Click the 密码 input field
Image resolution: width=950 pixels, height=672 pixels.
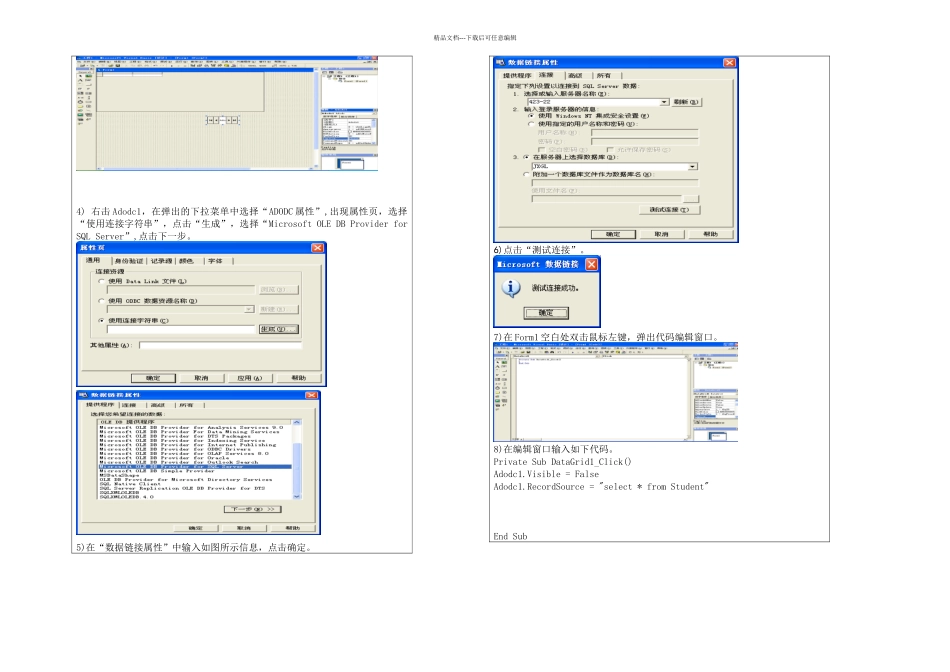point(645,142)
